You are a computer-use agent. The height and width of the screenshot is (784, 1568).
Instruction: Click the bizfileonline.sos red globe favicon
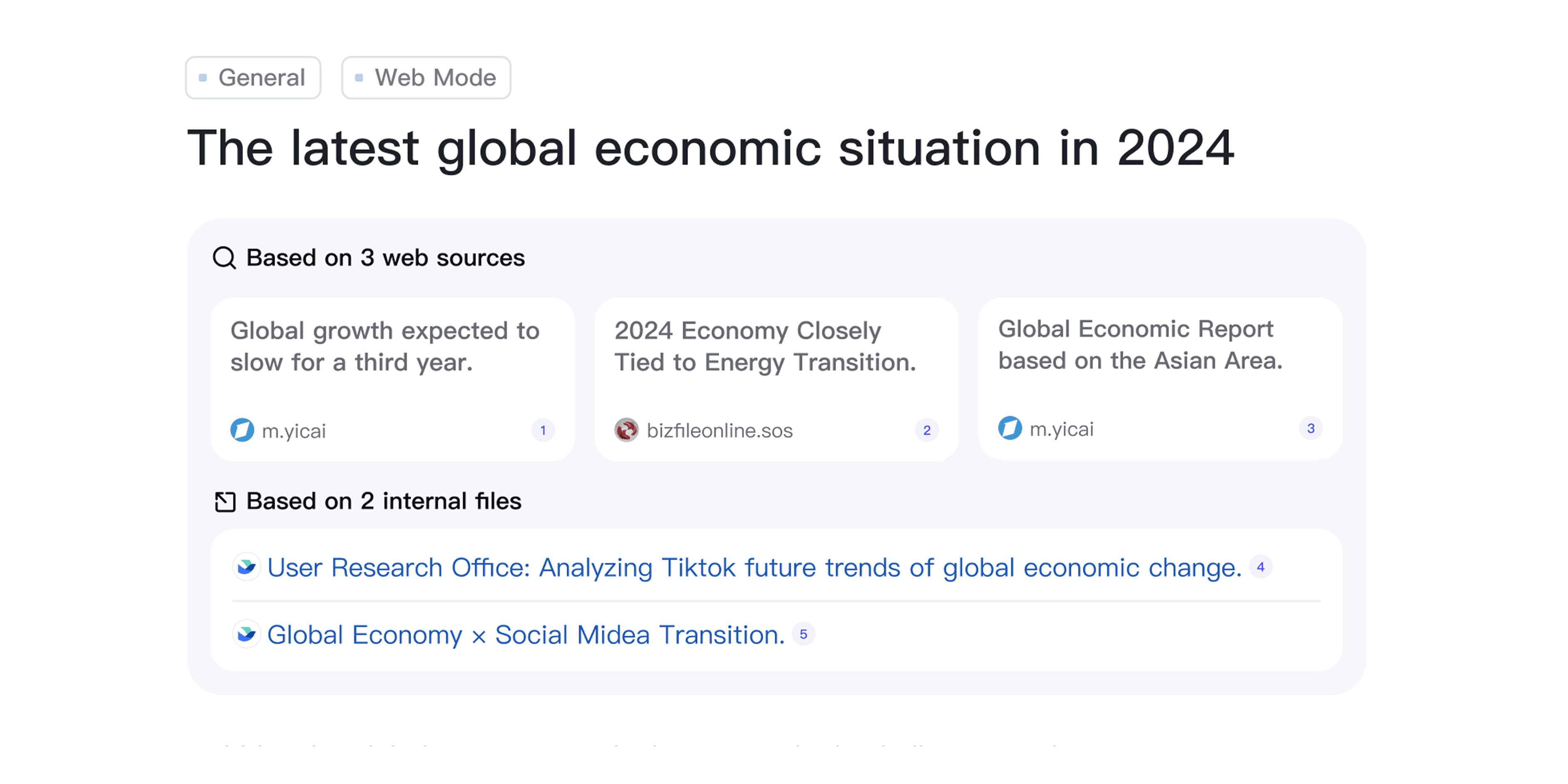[x=626, y=430]
